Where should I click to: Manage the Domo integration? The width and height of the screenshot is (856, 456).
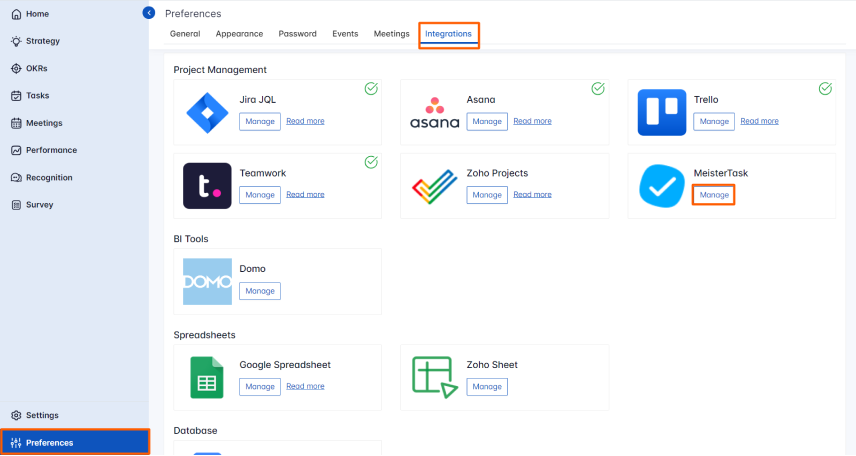click(260, 291)
